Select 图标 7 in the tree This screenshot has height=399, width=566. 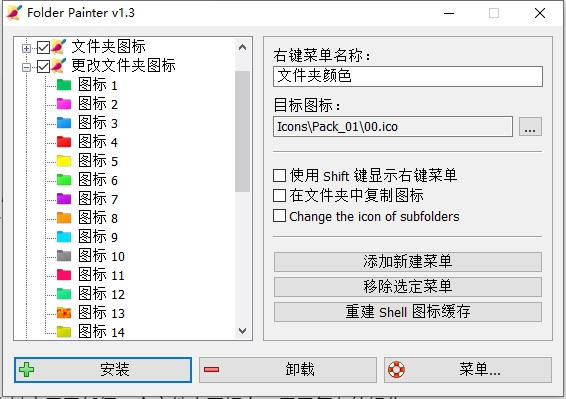(98, 199)
